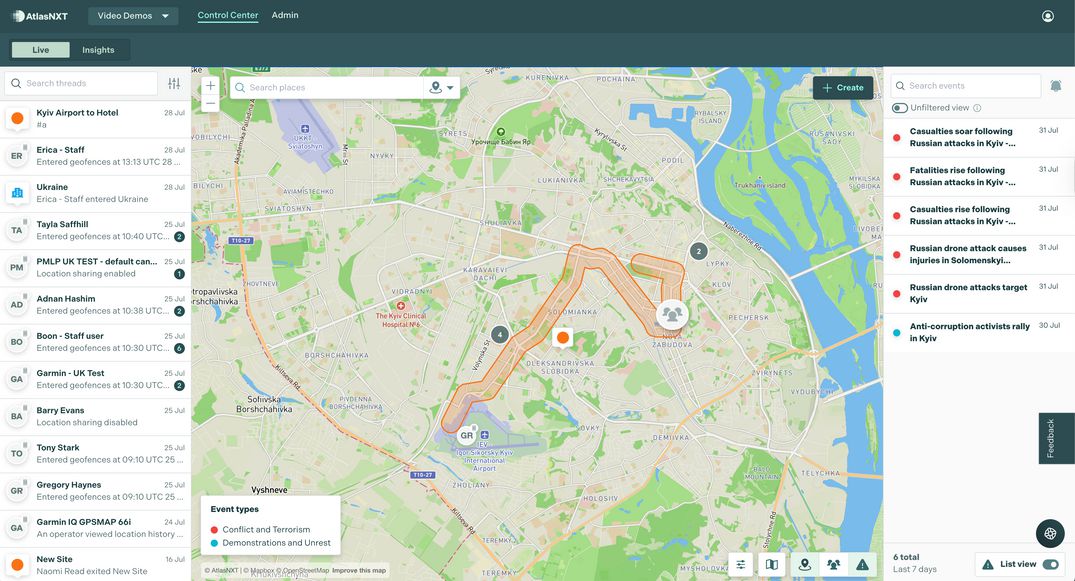1075x581 pixels.
Task: Switch to the Insights tab
Action: [98, 50]
